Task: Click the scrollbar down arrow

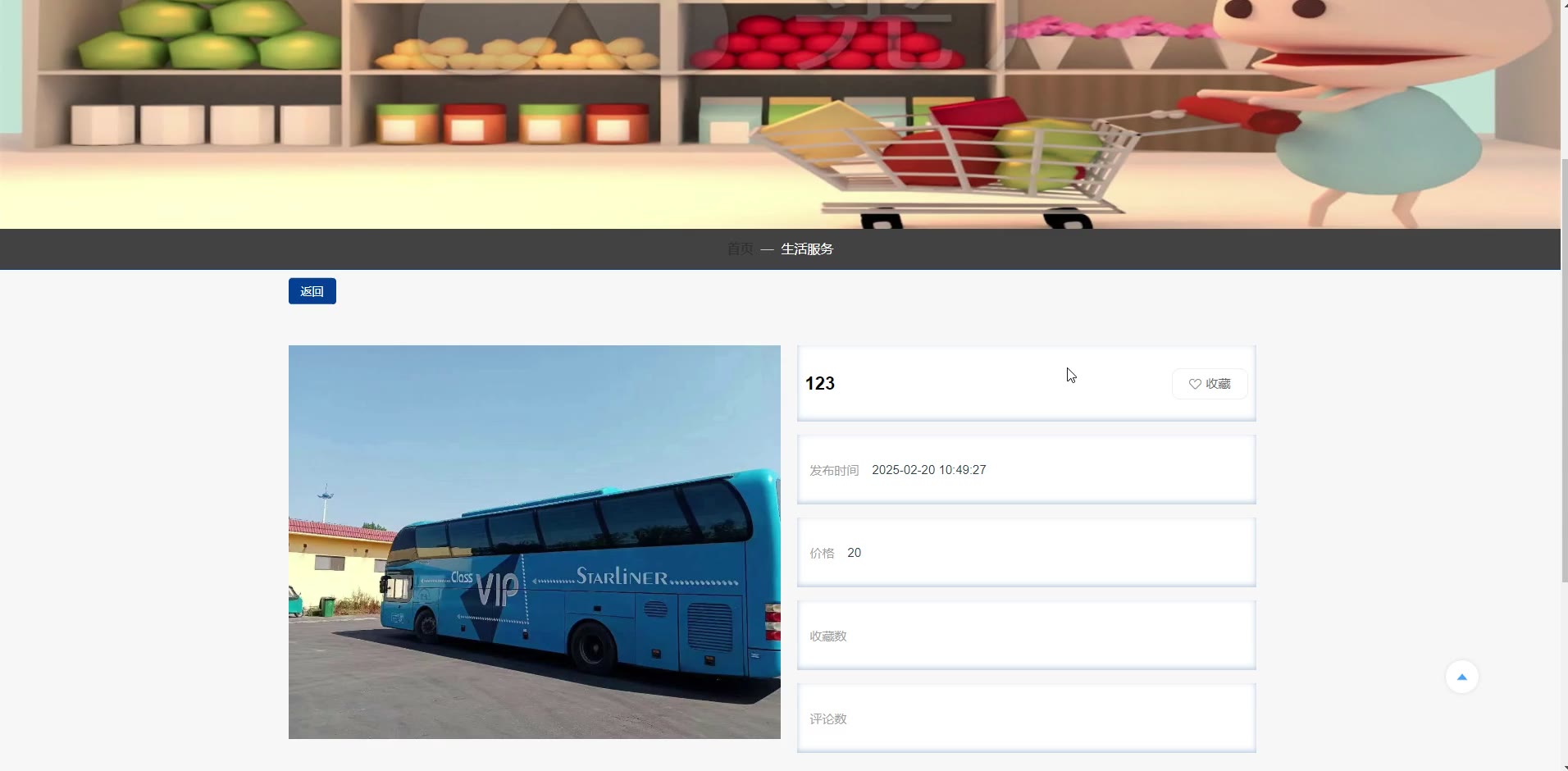Action: click(x=1564, y=767)
